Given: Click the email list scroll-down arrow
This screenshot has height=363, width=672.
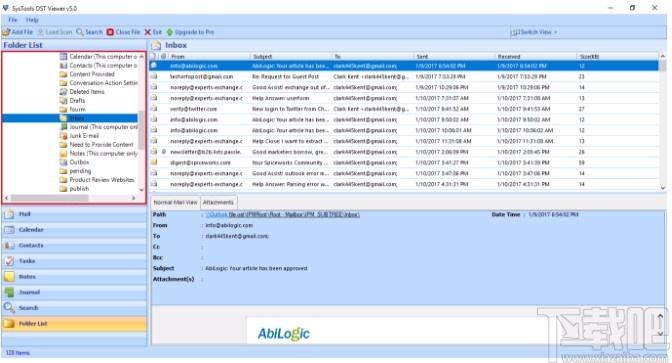Looking at the screenshot, I should [x=663, y=188].
